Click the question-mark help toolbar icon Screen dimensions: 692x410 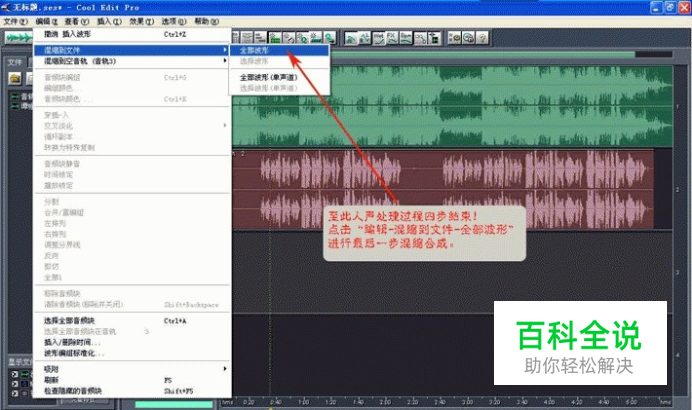[x=483, y=38]
